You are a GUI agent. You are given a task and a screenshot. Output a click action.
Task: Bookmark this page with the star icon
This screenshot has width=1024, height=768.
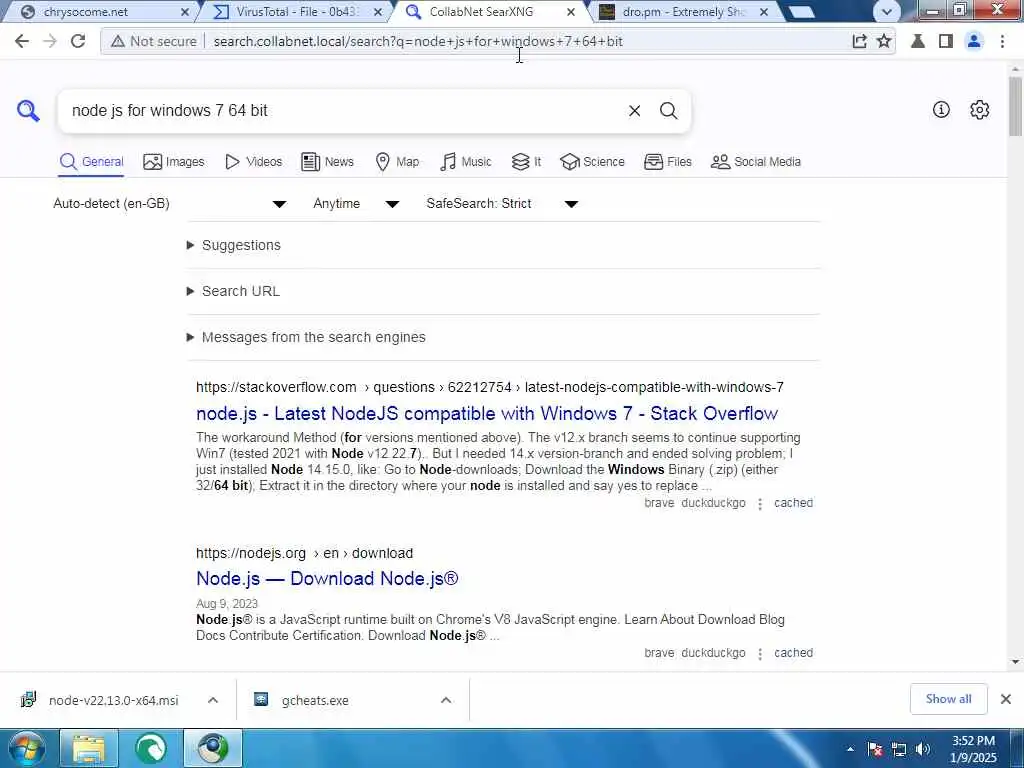pyautogui.click(x=884, y=41)
